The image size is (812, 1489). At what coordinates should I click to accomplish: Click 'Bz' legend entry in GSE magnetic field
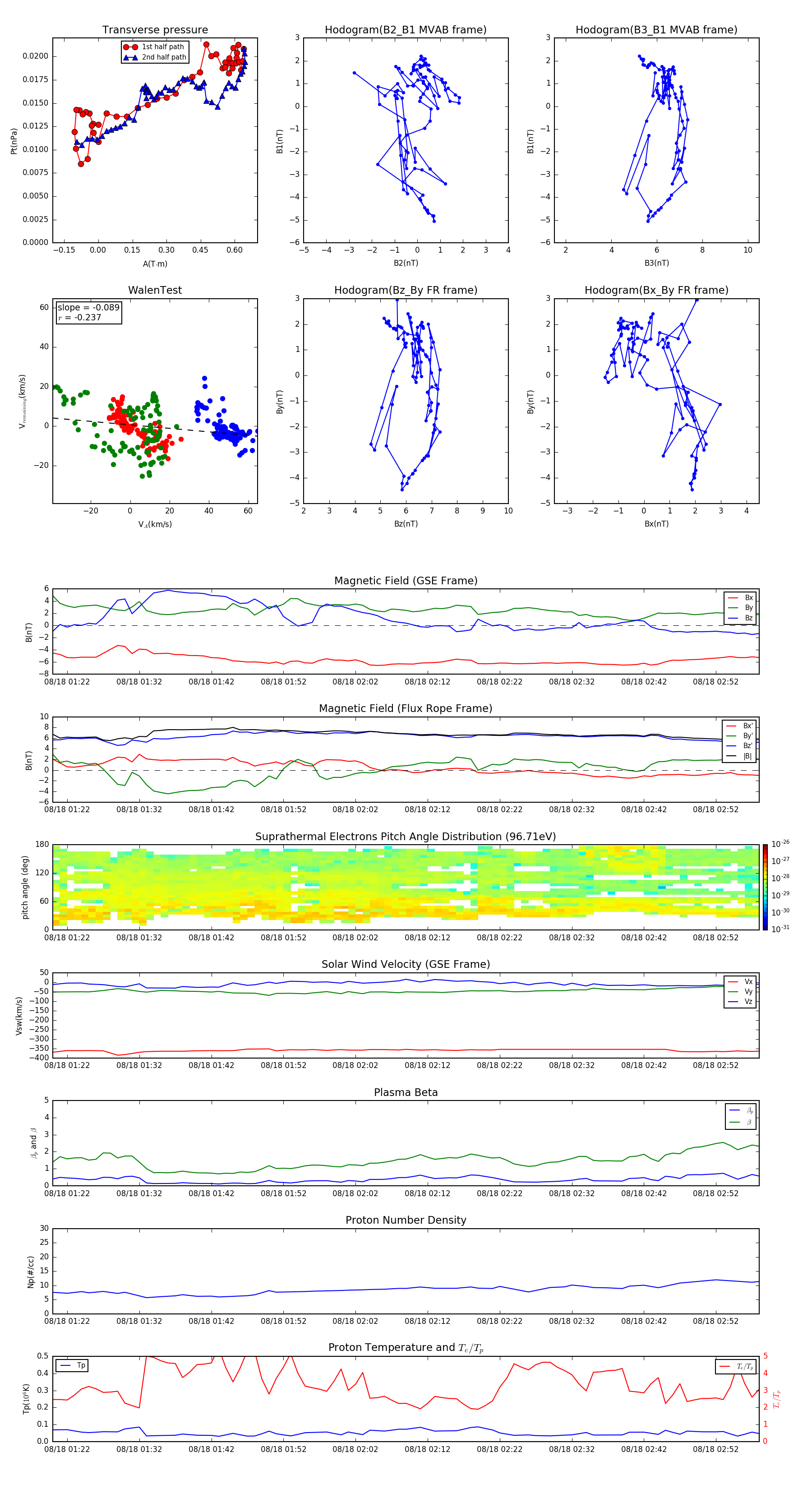point(741,619)
